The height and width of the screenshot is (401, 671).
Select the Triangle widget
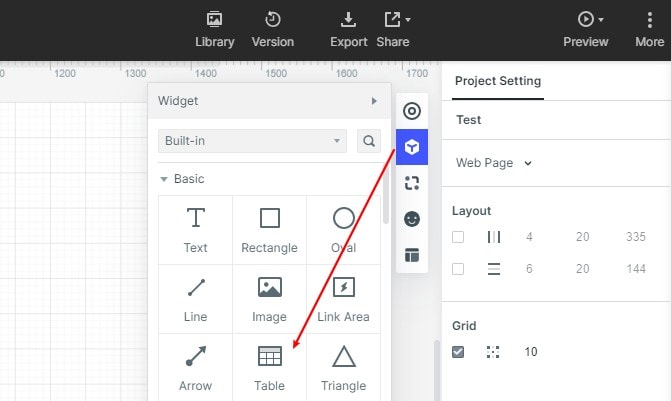click(x=343, y=367)
